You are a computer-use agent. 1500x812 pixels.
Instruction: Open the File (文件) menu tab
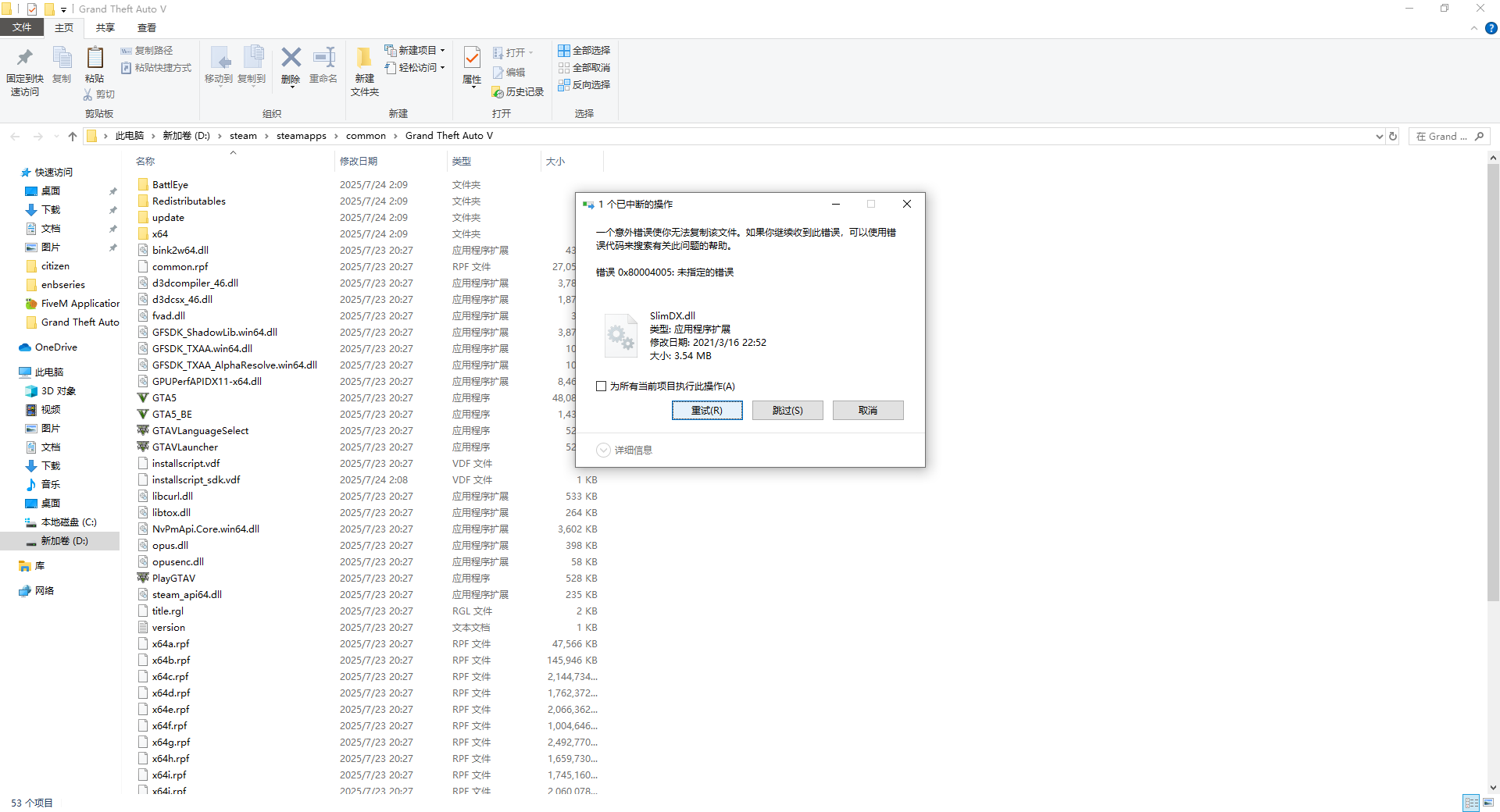tap(22, 27)
